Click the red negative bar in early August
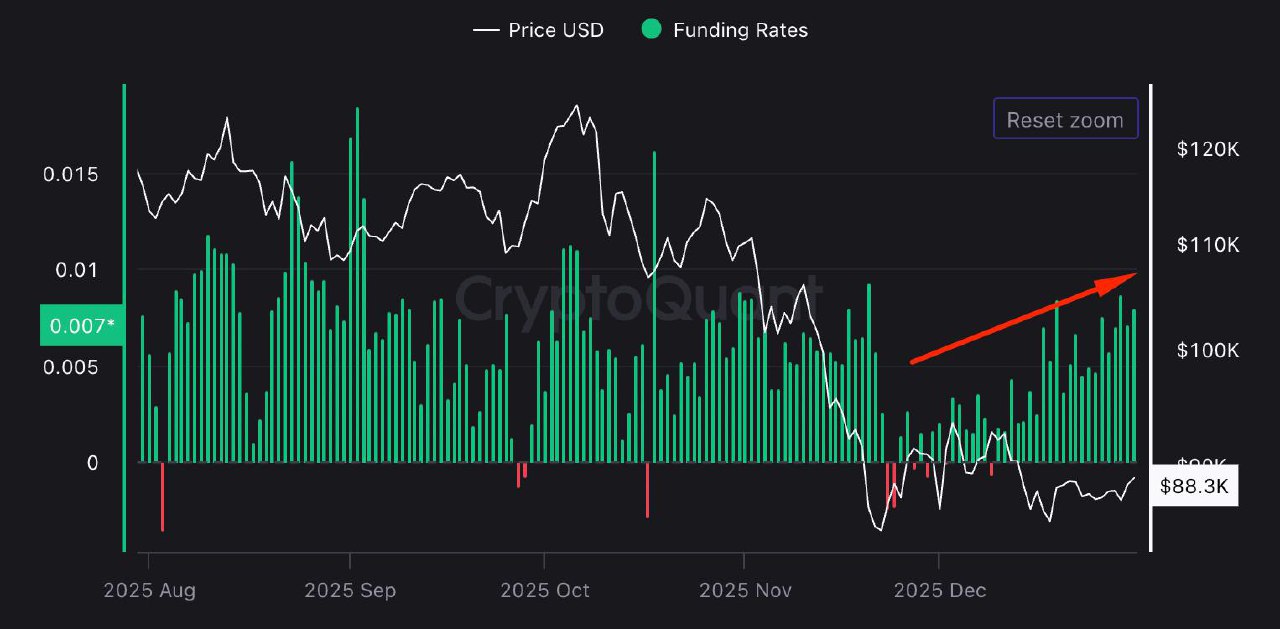This screenshot has width=1280, height=629. (x=162, y=497)
